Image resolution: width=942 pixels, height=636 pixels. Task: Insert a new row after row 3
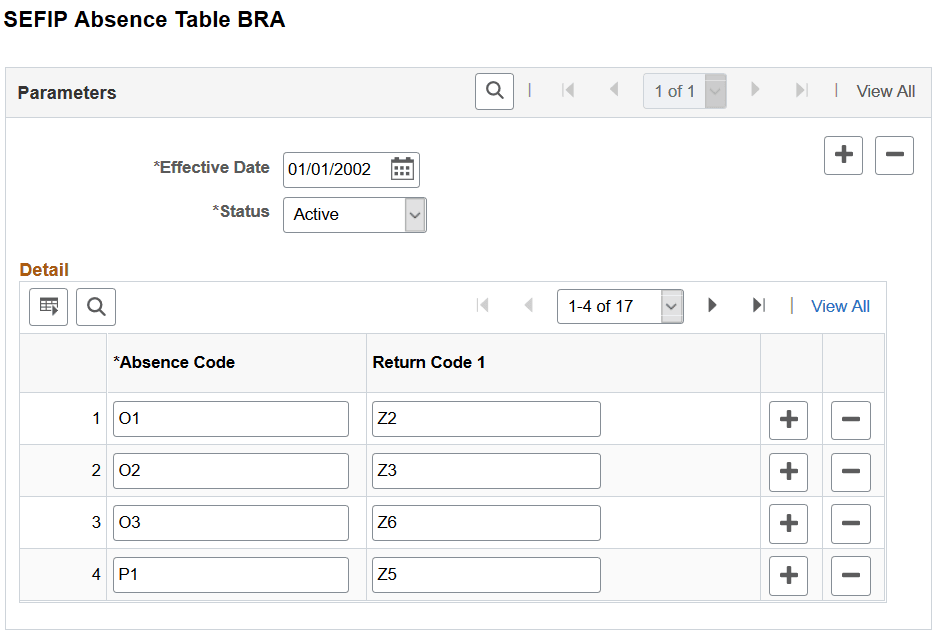pos(788,523)
